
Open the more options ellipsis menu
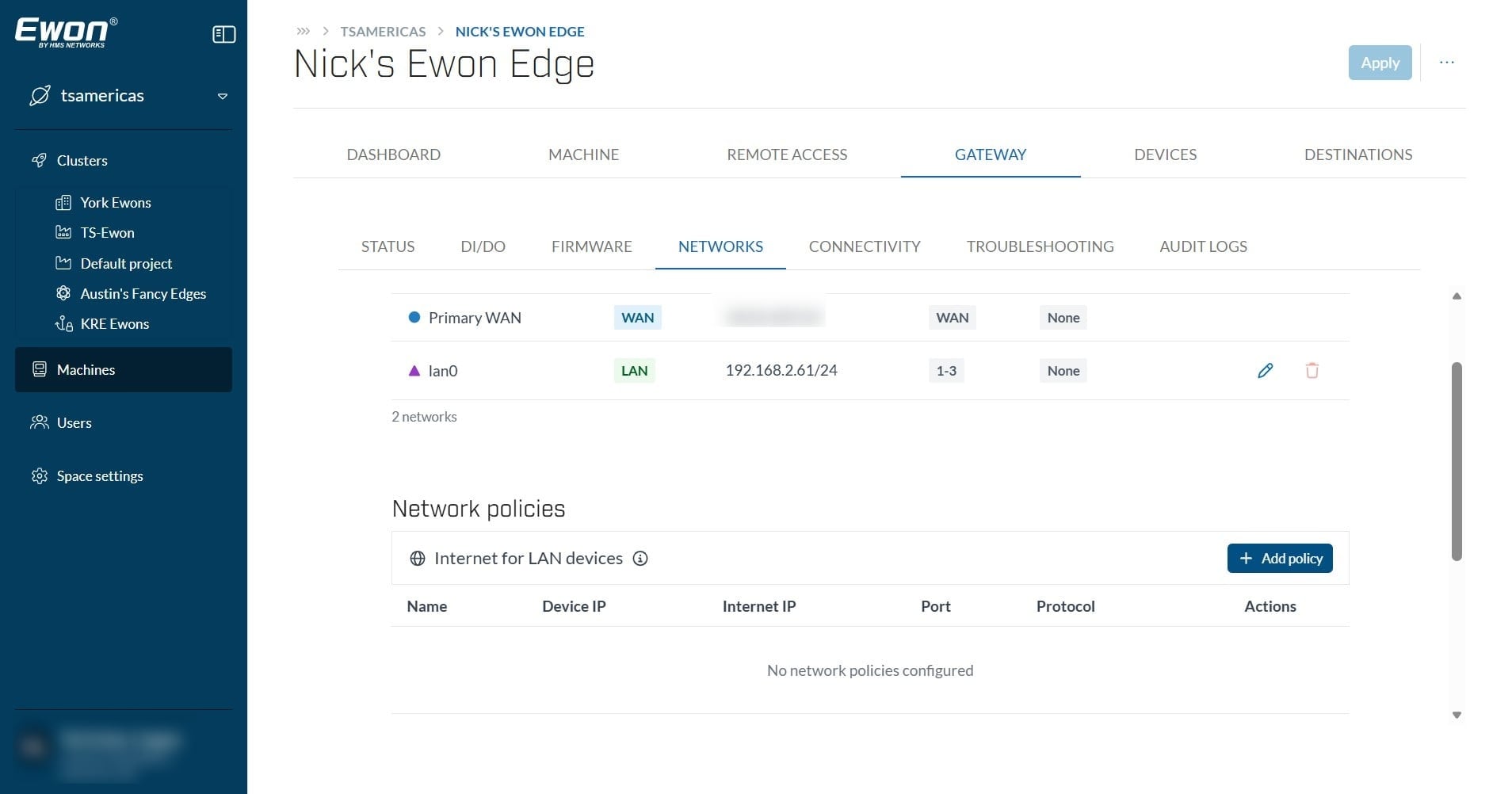(x=1447, y=63)
